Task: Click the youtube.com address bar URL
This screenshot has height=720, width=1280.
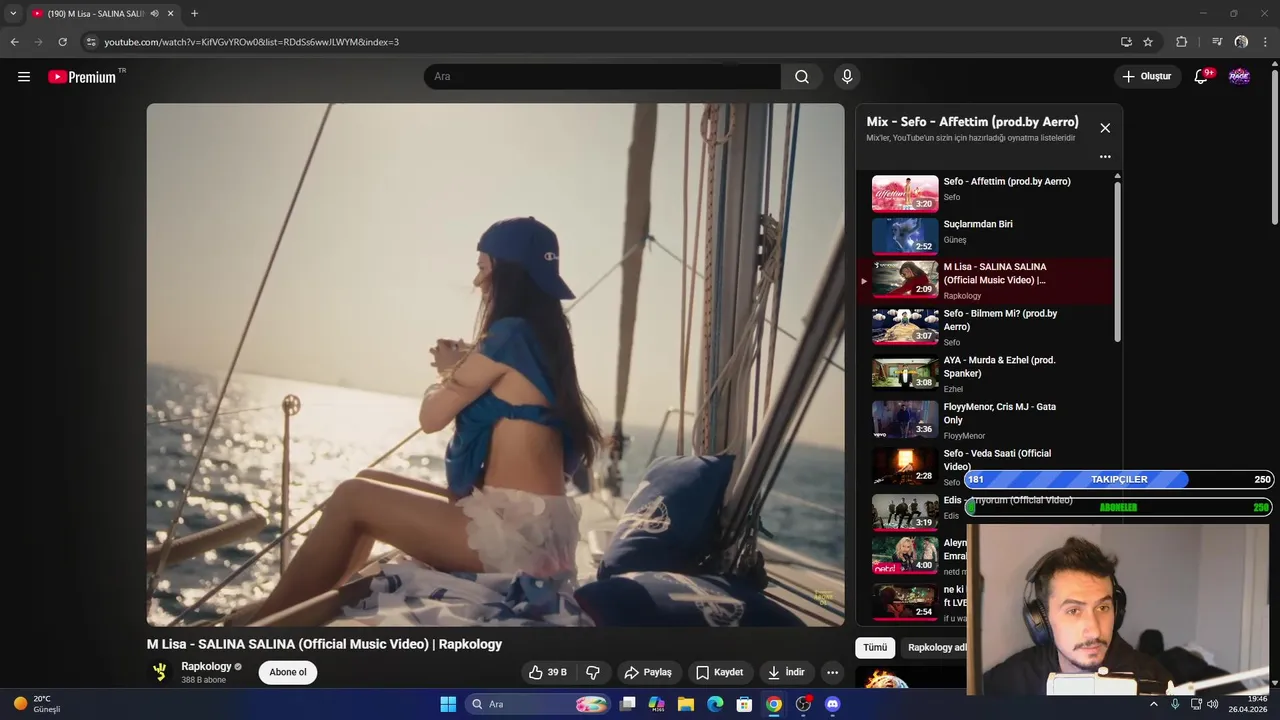Action: [x=251, y=42]
